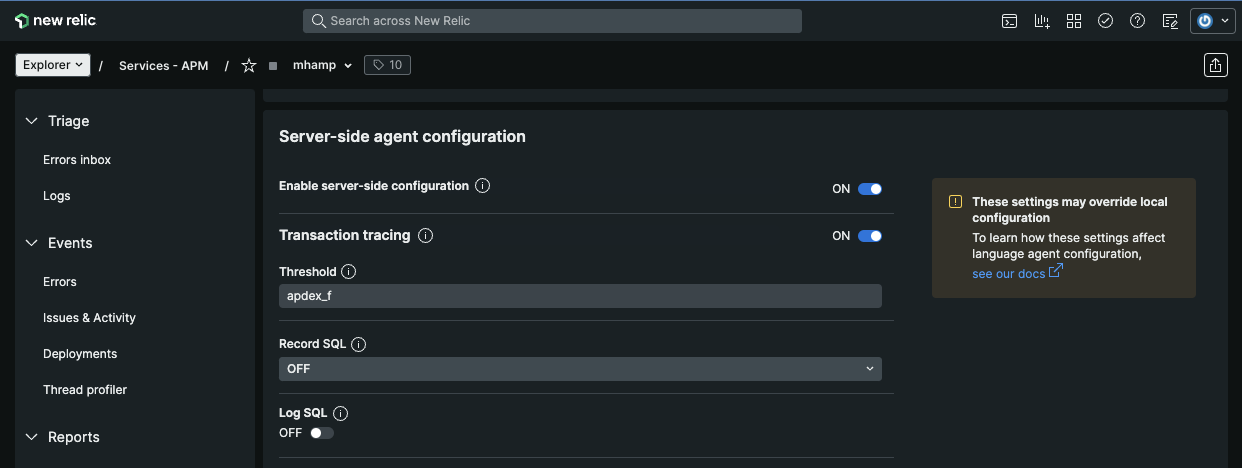Open the feedback edit note icon

click(x=1170, y=21)
